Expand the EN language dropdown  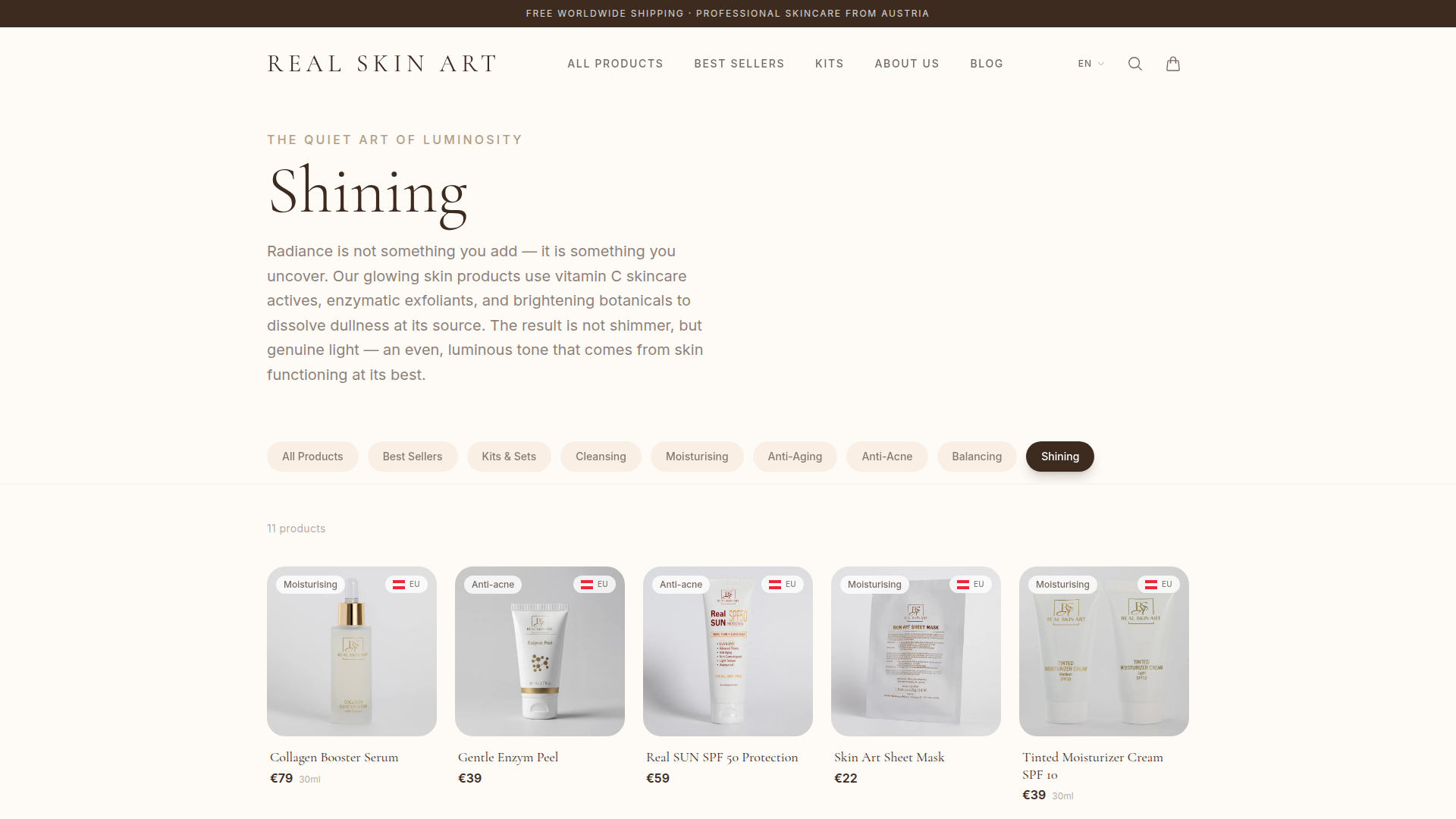[x=1091, y=64]
